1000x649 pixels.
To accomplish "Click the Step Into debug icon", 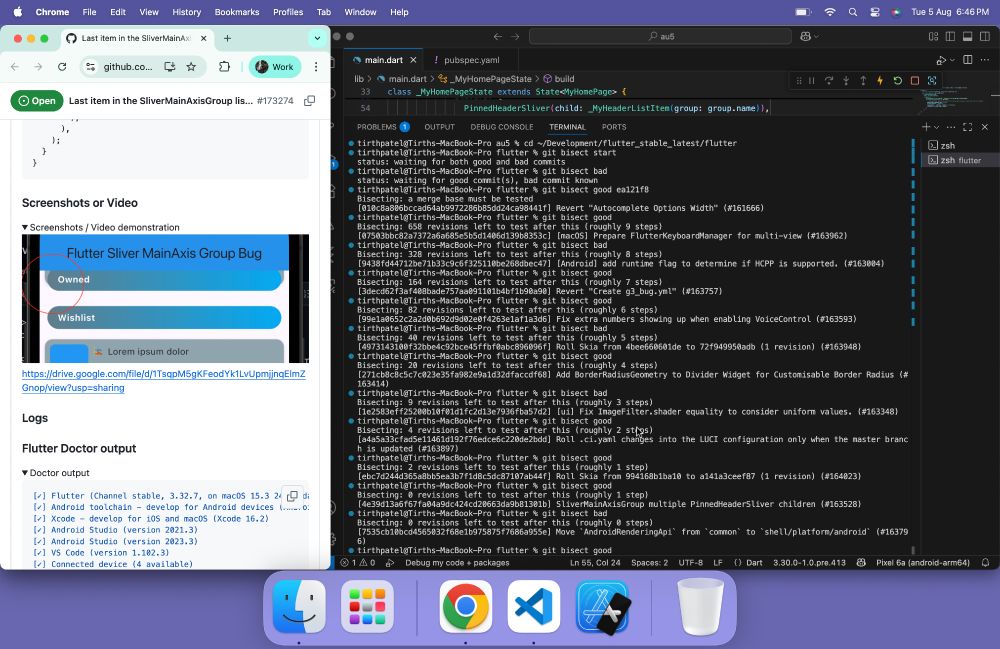I will point(846,81).
